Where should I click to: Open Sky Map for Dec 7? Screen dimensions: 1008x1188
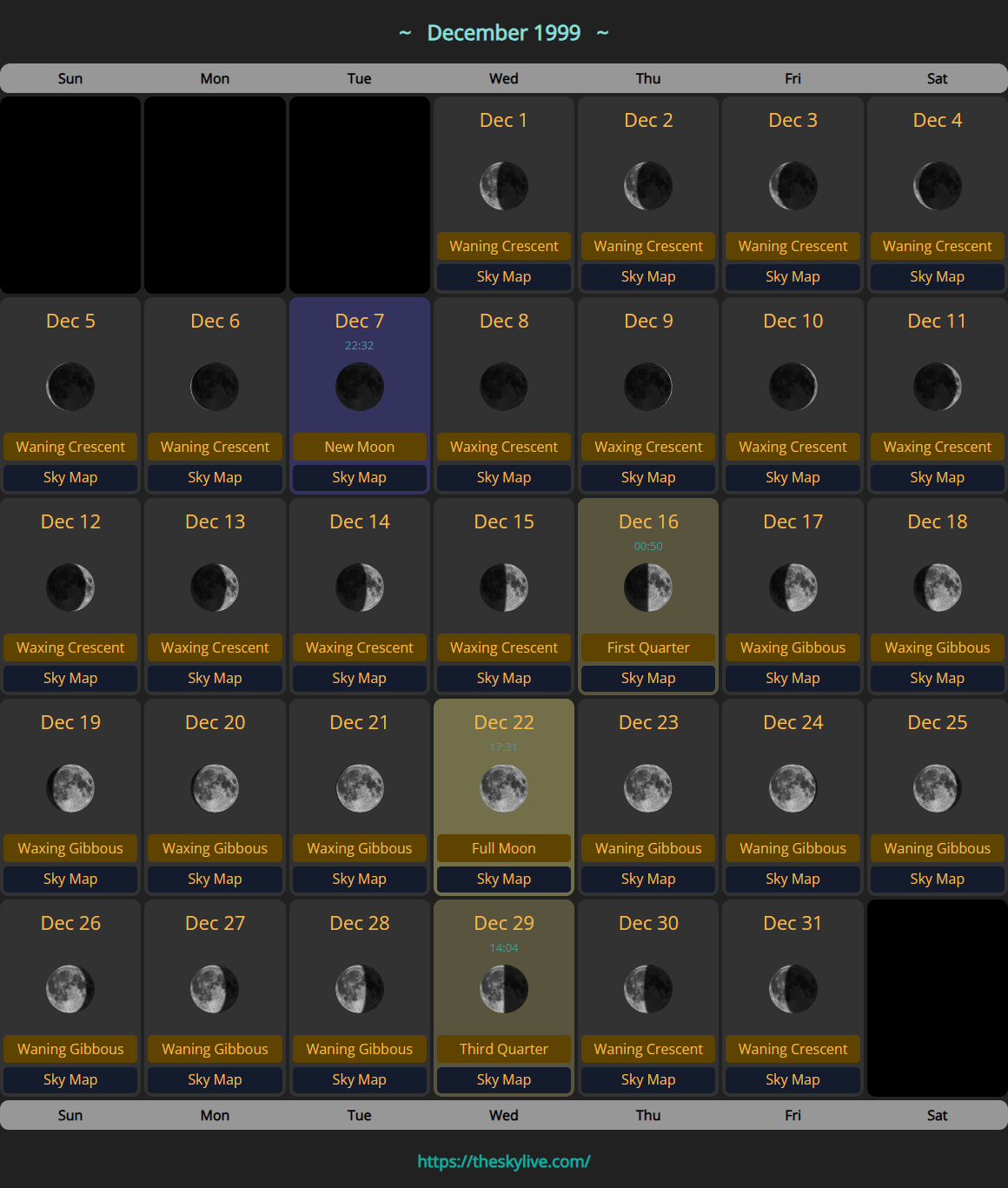tap(359, 477)
